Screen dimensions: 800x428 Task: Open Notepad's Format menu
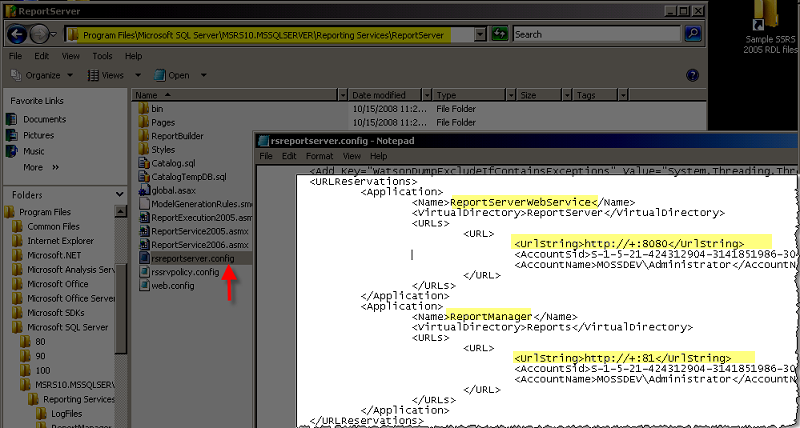coord(319,156)
